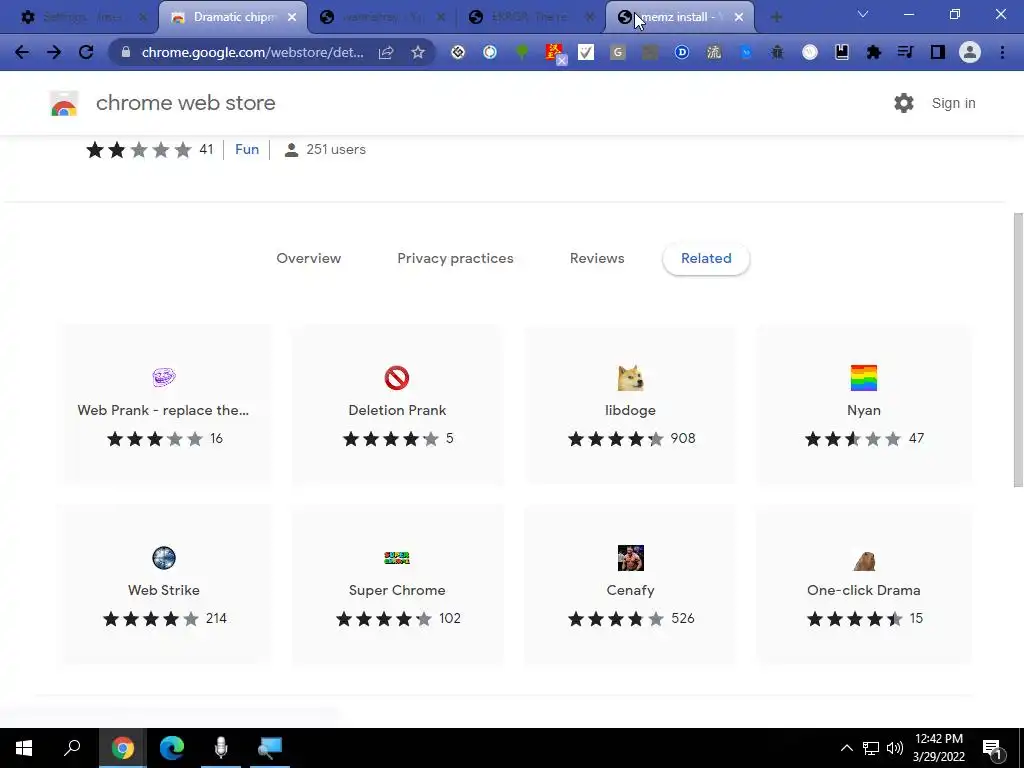The height and width of the screenshot is (768, 1024).
Task: Open Chrome three-dot menu
Action: (1002, 52)
